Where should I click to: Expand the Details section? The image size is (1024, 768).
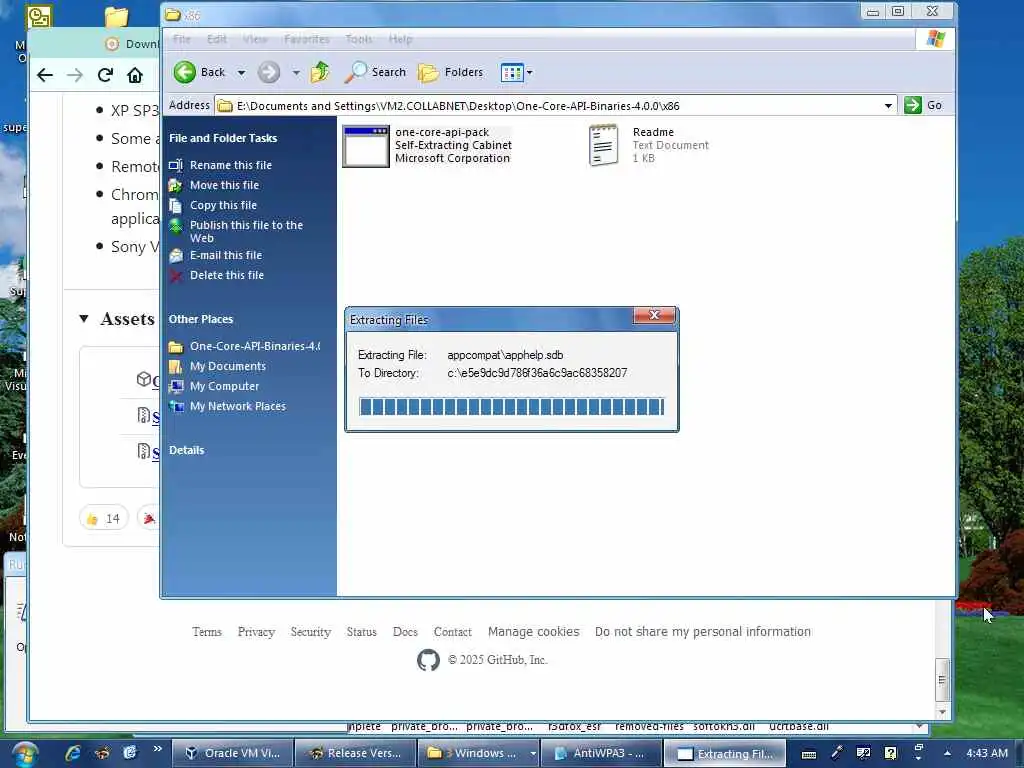click(186, 451)
